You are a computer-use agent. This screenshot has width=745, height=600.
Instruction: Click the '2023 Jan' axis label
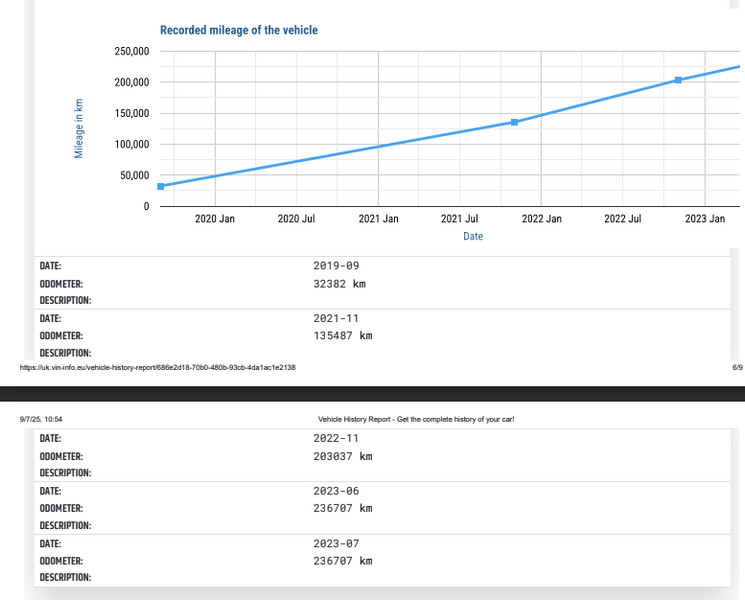(705, 219)
